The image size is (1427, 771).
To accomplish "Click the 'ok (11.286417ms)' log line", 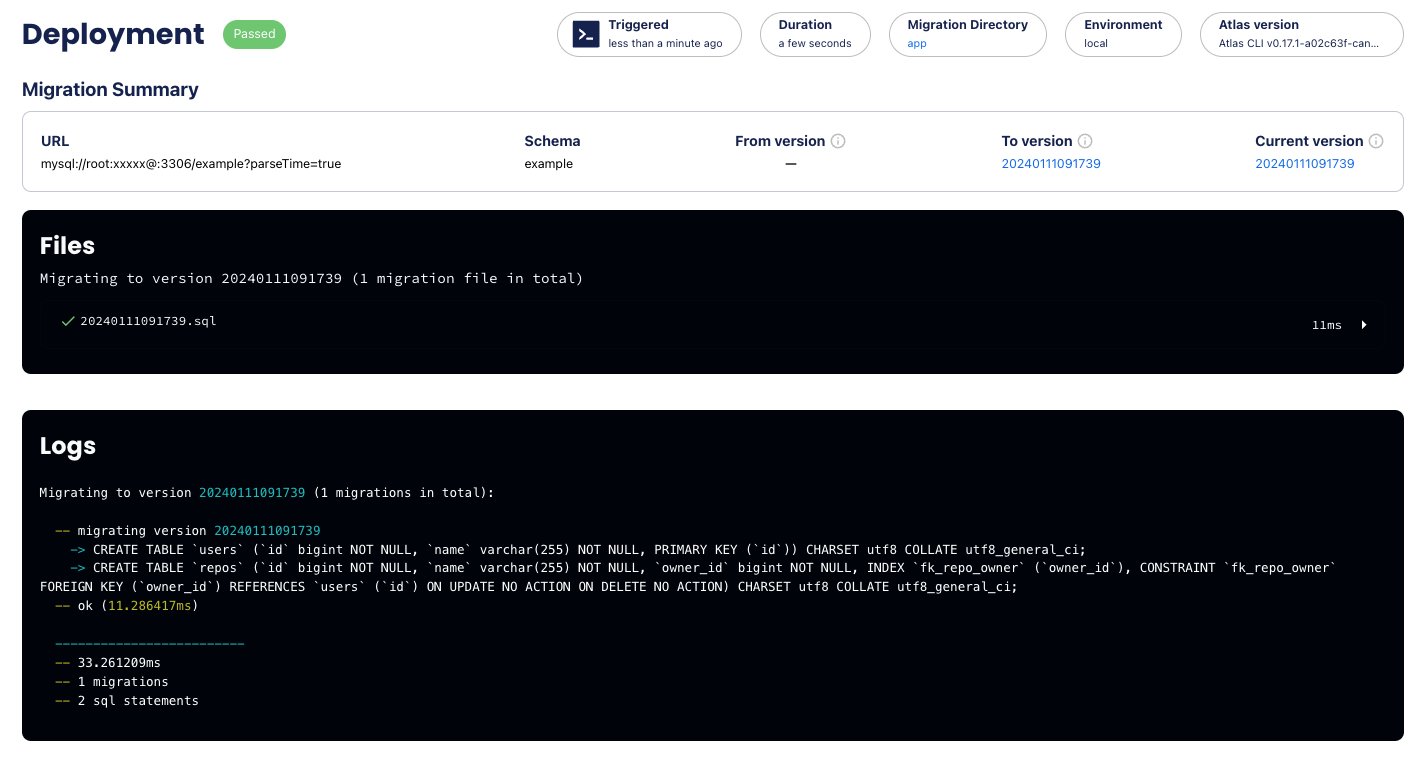I will tap(127, 606).
